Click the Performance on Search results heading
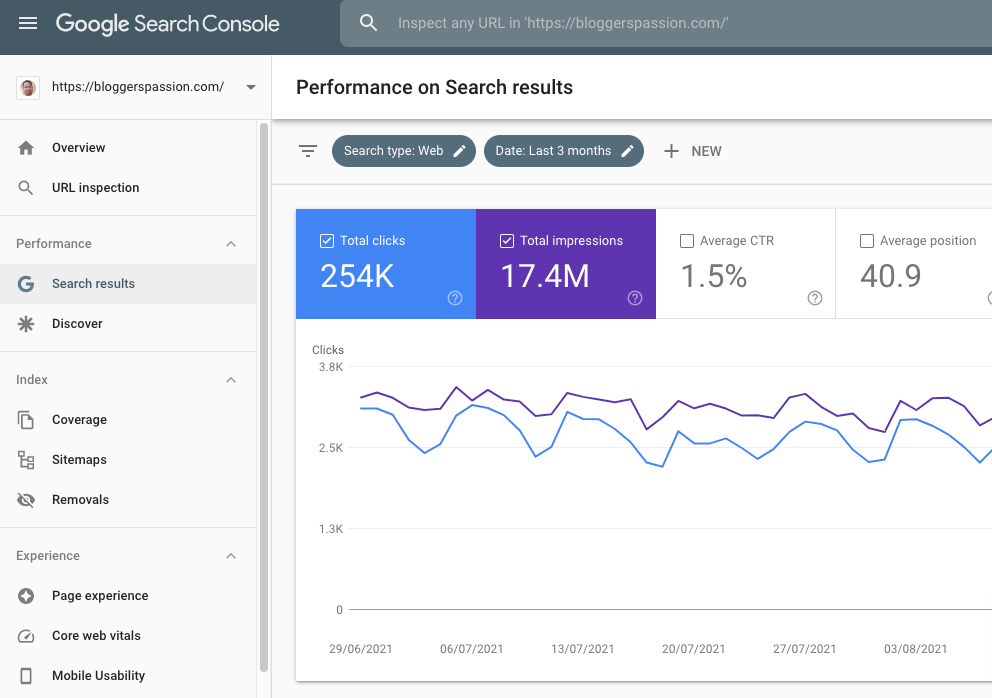The width and height of the screenshot is (992, 698). (435, 87)
